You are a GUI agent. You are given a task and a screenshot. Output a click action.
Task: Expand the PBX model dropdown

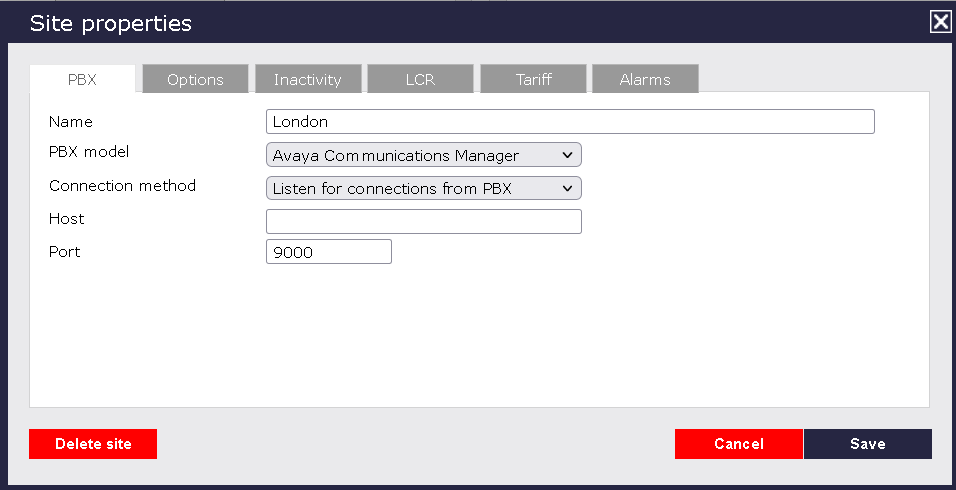[x=424, y=155]
